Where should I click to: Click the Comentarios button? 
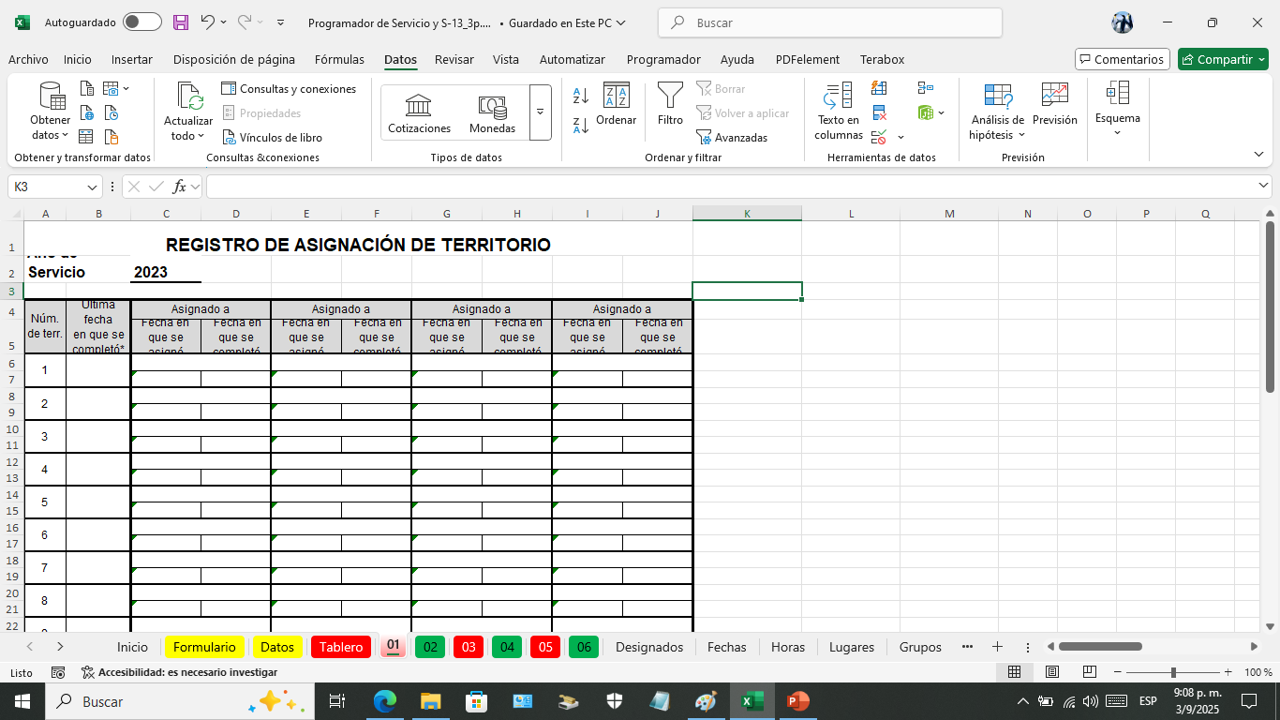[1122, 59]
